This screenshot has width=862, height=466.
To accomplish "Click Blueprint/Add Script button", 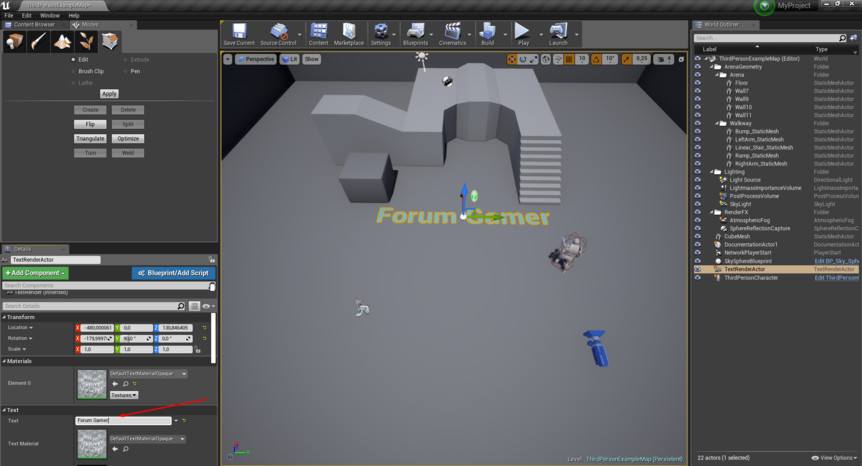I will (173, 273).
